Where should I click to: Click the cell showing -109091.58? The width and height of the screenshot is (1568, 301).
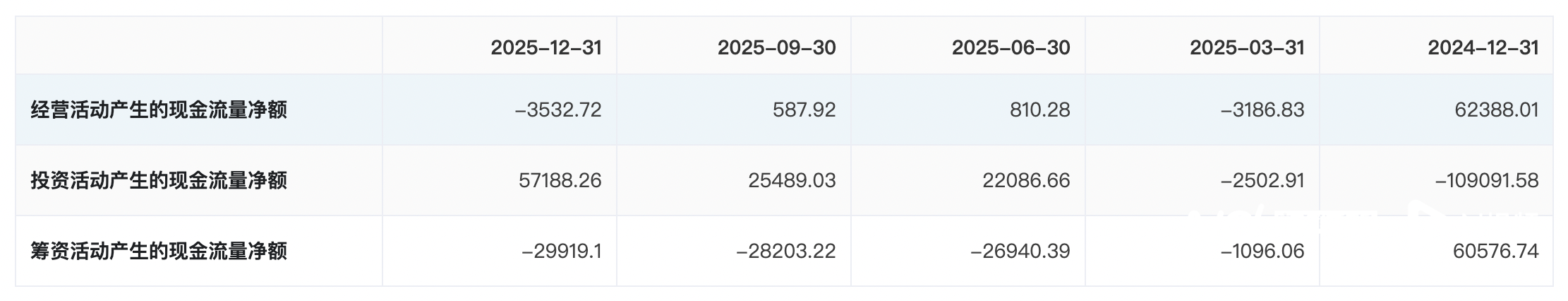tap(1487, 181)
